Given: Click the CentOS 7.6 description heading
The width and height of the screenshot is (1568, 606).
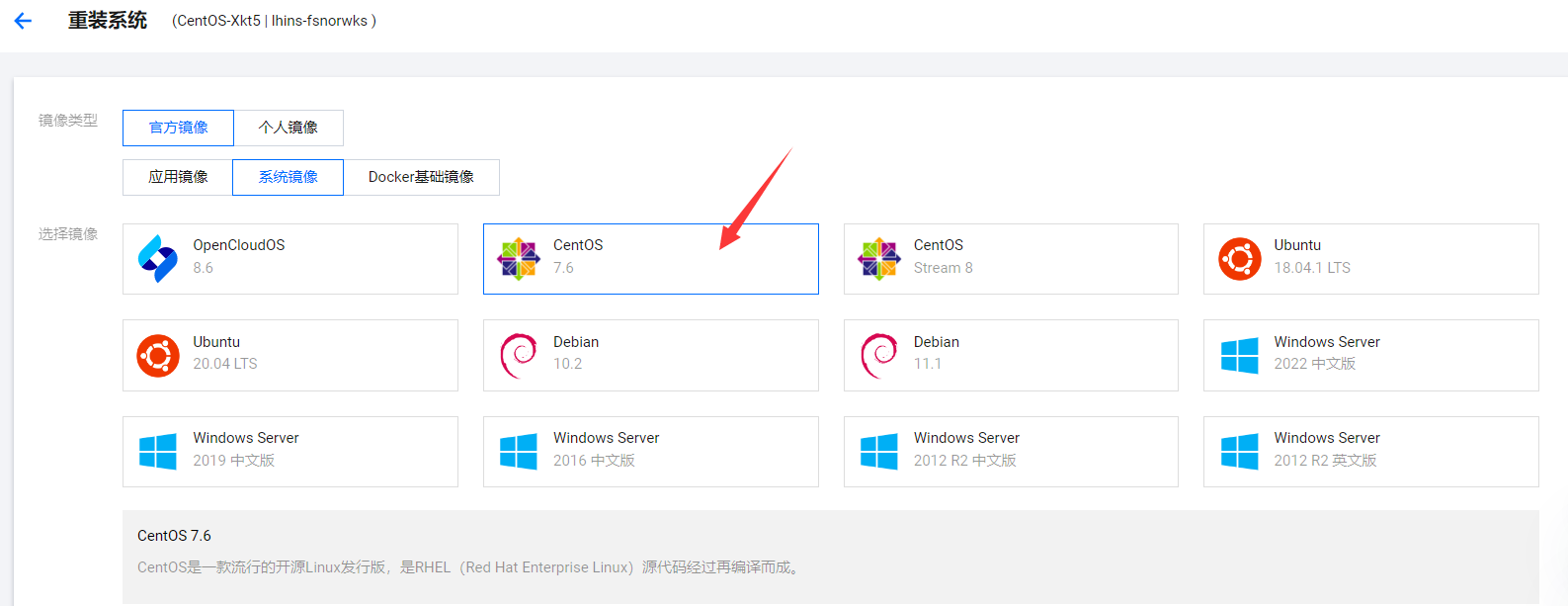Looking at the screenshot, I should pos(174,536).
